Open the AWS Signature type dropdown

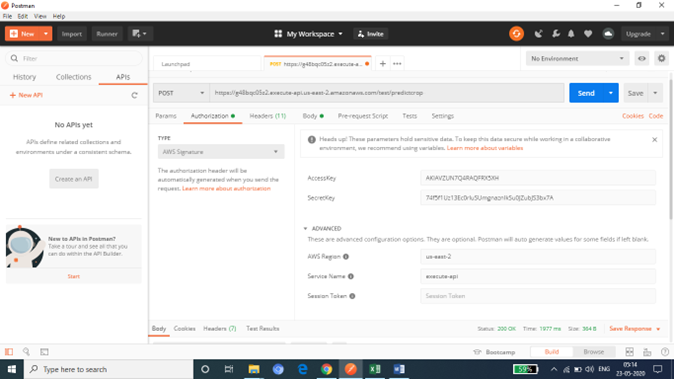(x=221, y=152)
